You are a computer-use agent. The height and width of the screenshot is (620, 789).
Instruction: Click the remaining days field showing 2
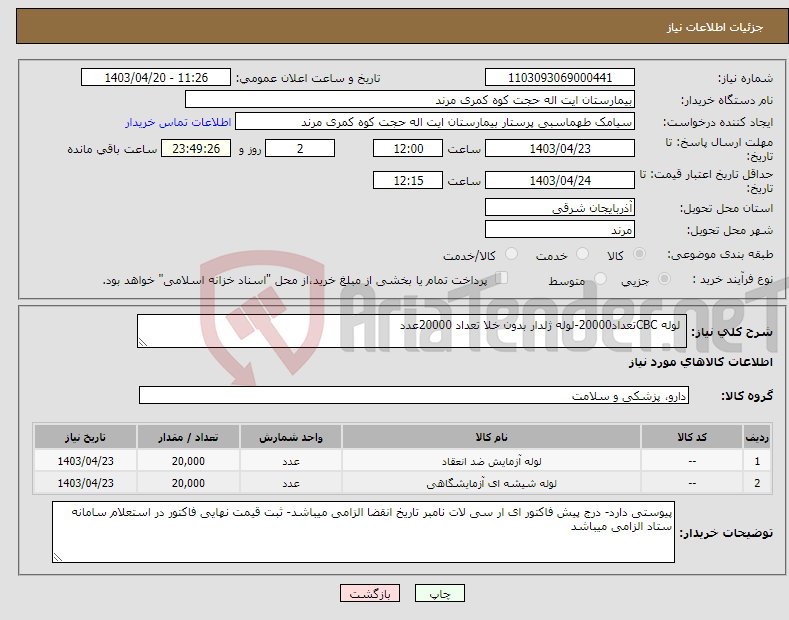click(300, 148)
